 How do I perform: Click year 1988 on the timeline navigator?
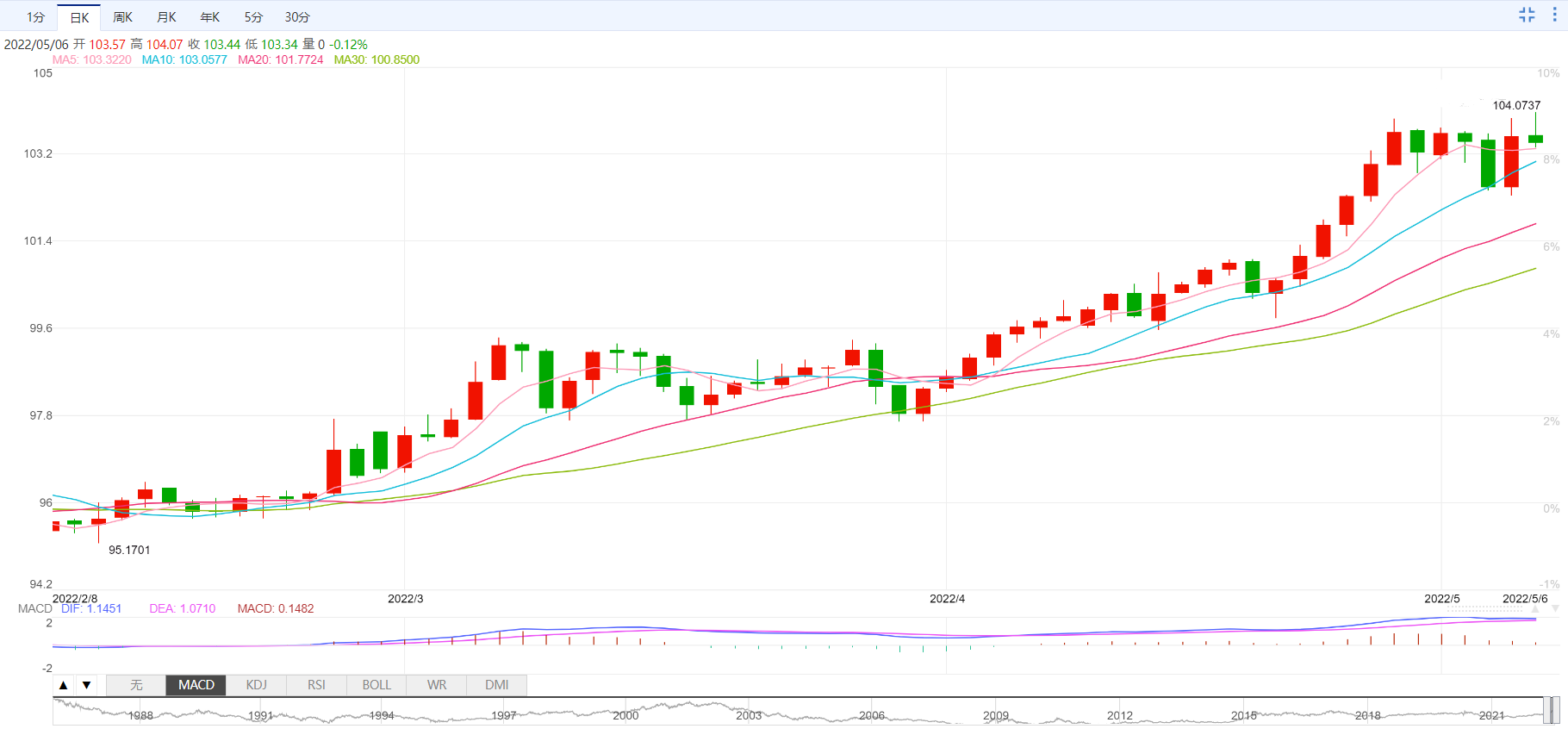(x=140, y=715)
